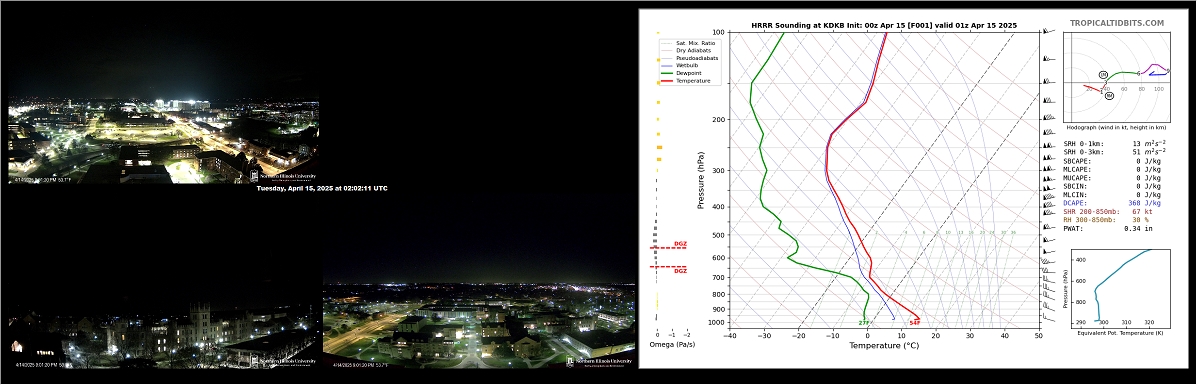Click the DGZ label below the lower dashed line

(680, 271)
